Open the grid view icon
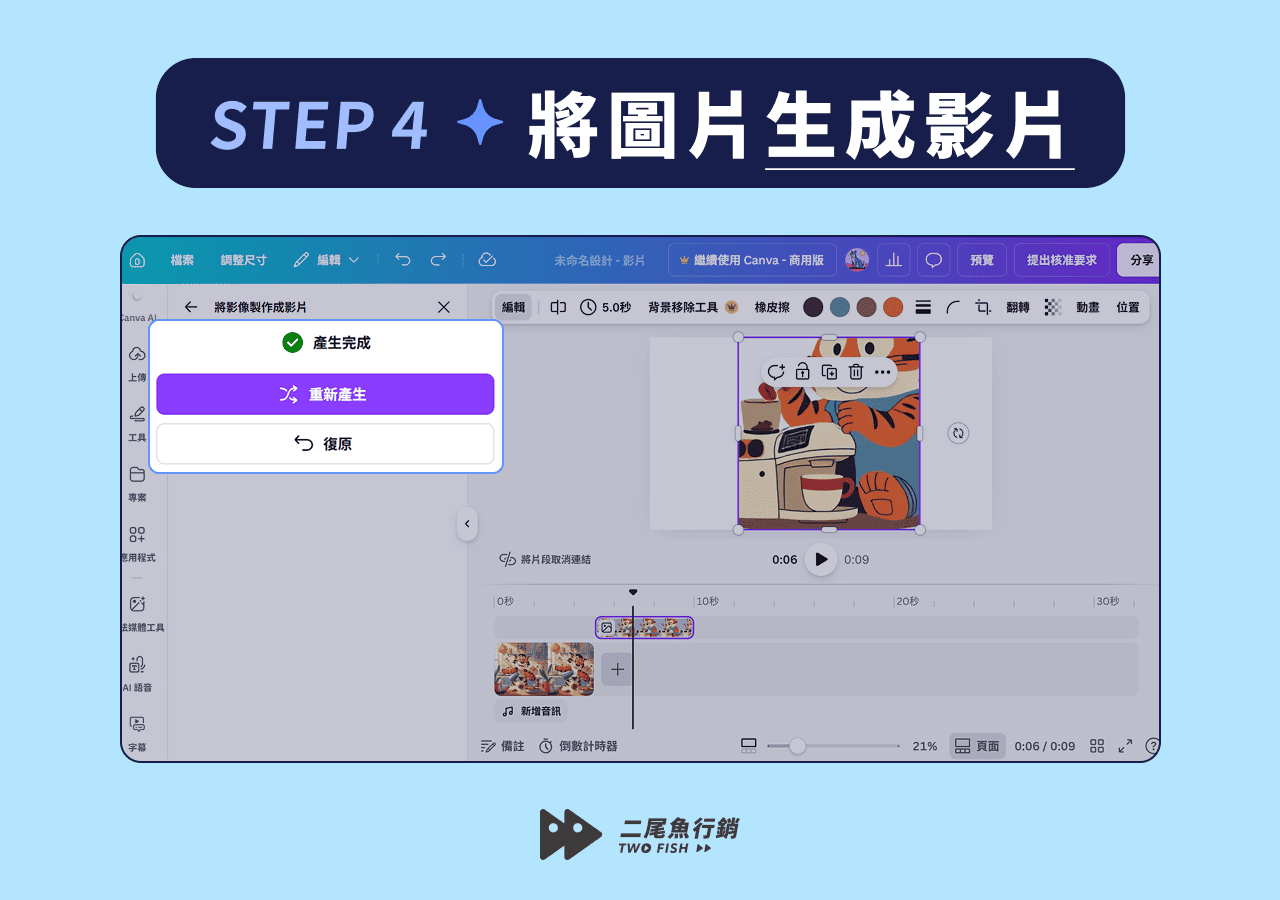 coord(1097,746)
